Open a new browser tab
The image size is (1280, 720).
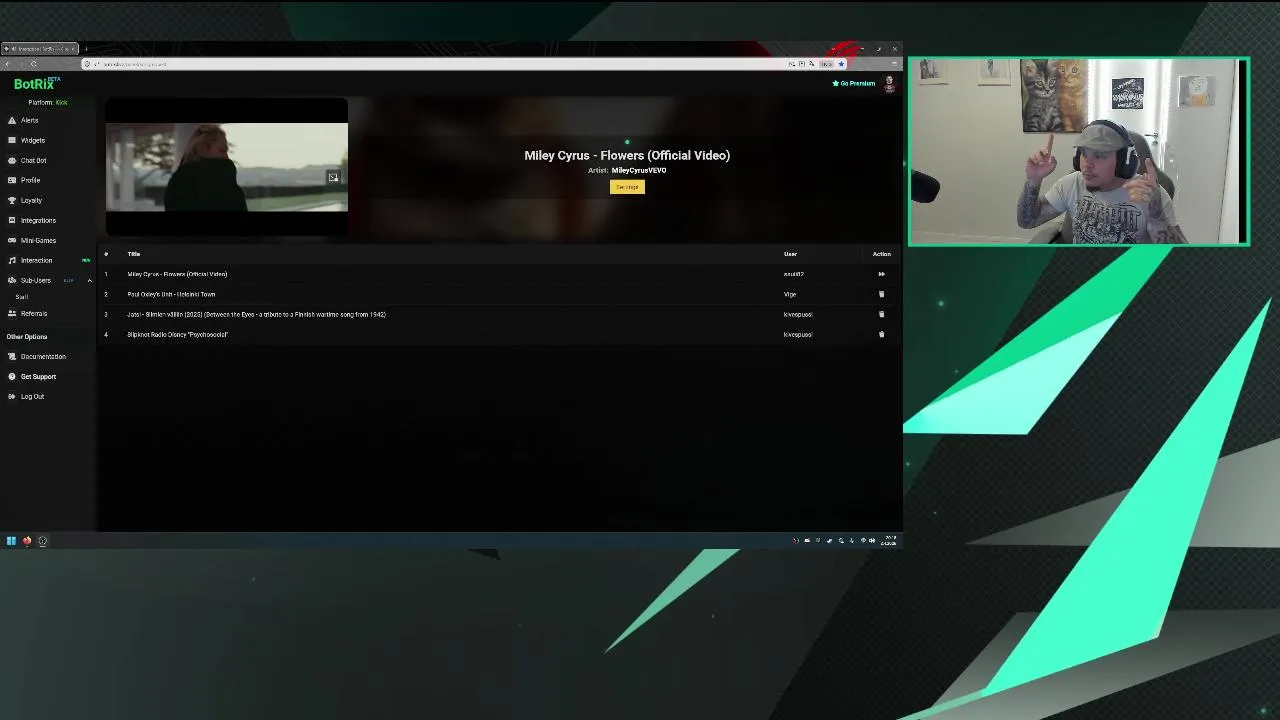pyautogui.click(x=86, y=49)
